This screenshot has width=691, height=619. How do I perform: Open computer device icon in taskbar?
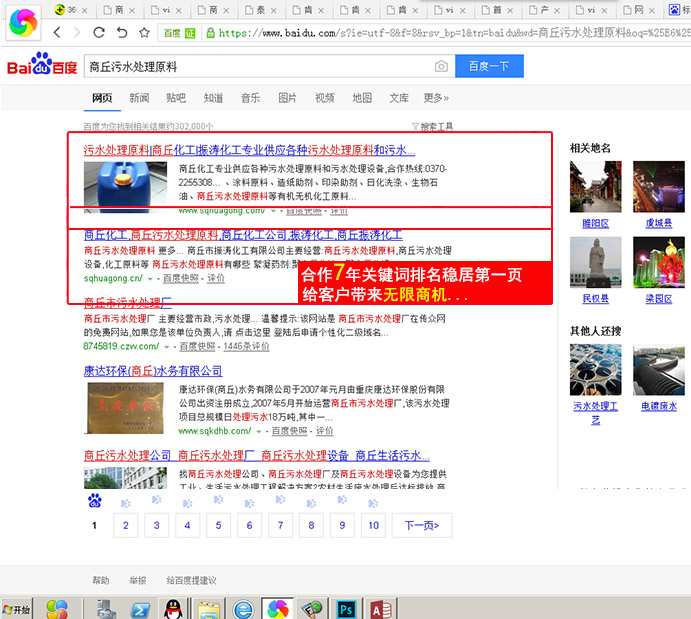106,609
